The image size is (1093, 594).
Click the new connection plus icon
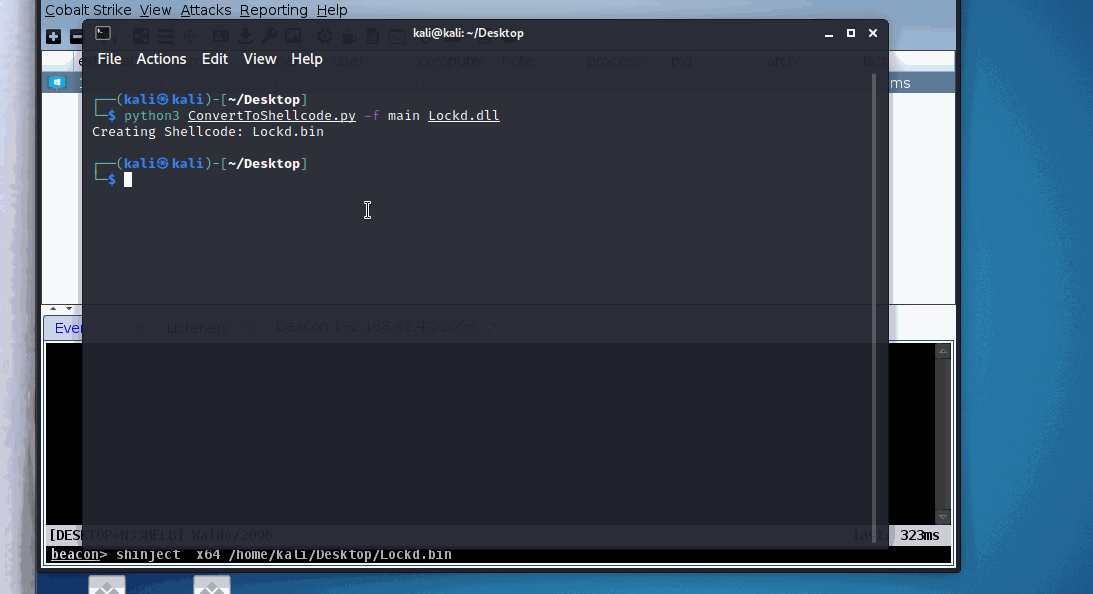coord(54,36)
